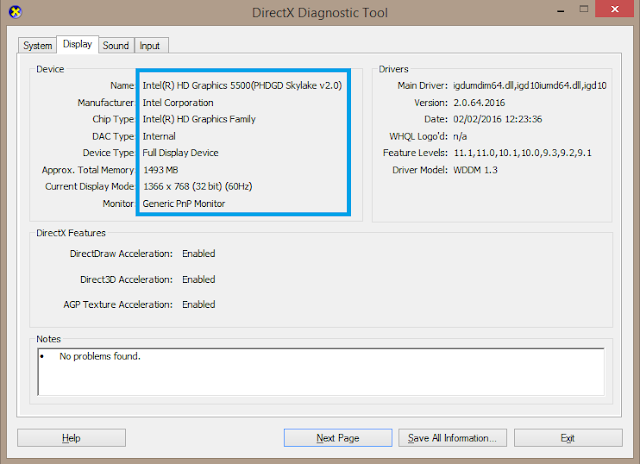
Task: Click driver version 2.0.64.2016
Action: click(479, 102)
